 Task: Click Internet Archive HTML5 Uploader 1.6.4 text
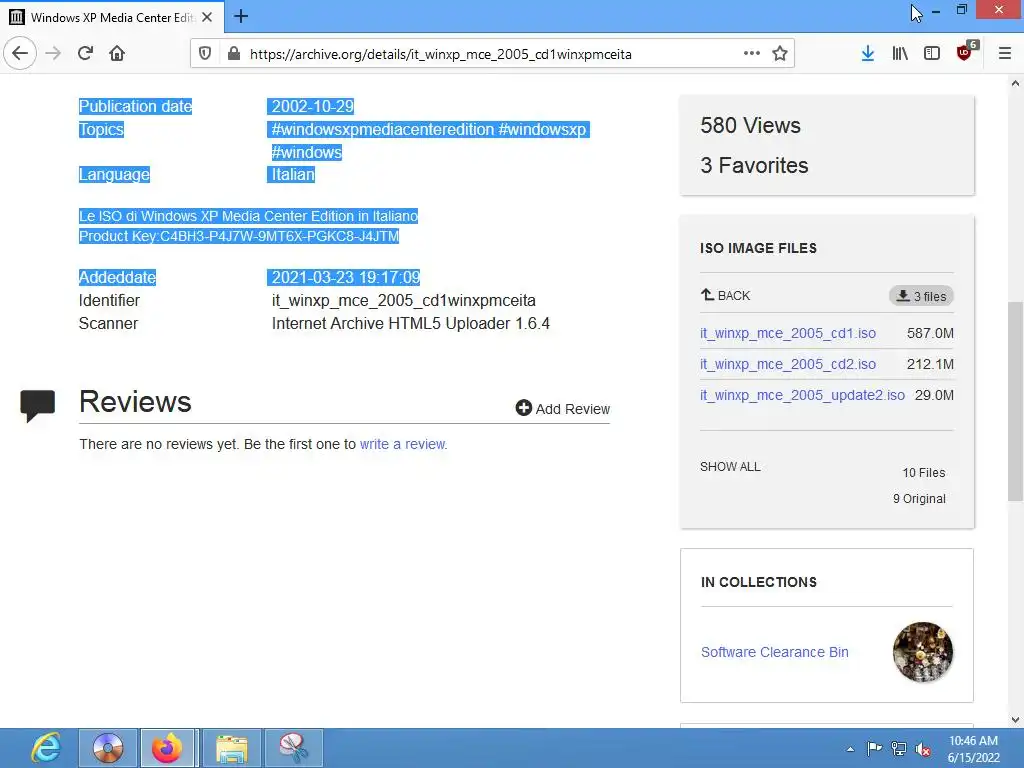[x=411, y=323]
